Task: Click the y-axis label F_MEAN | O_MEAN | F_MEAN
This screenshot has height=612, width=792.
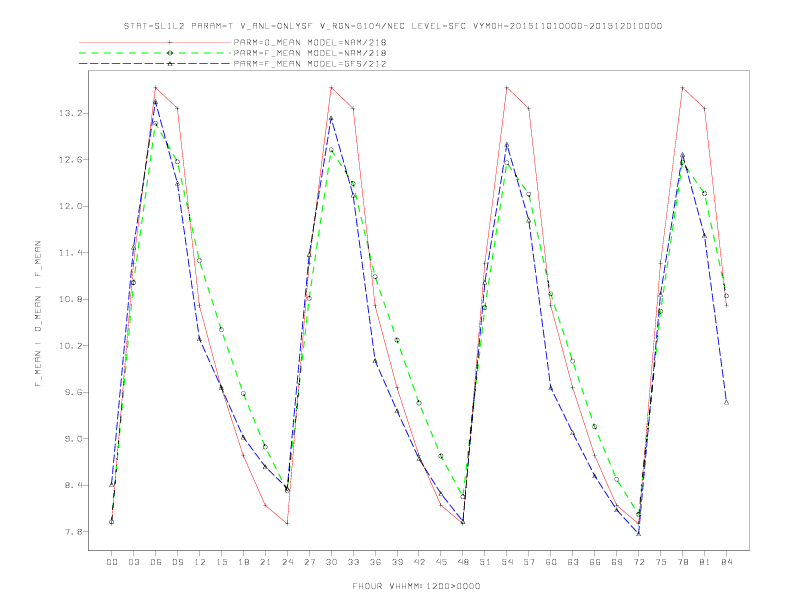Action: (x=37, y=314)
